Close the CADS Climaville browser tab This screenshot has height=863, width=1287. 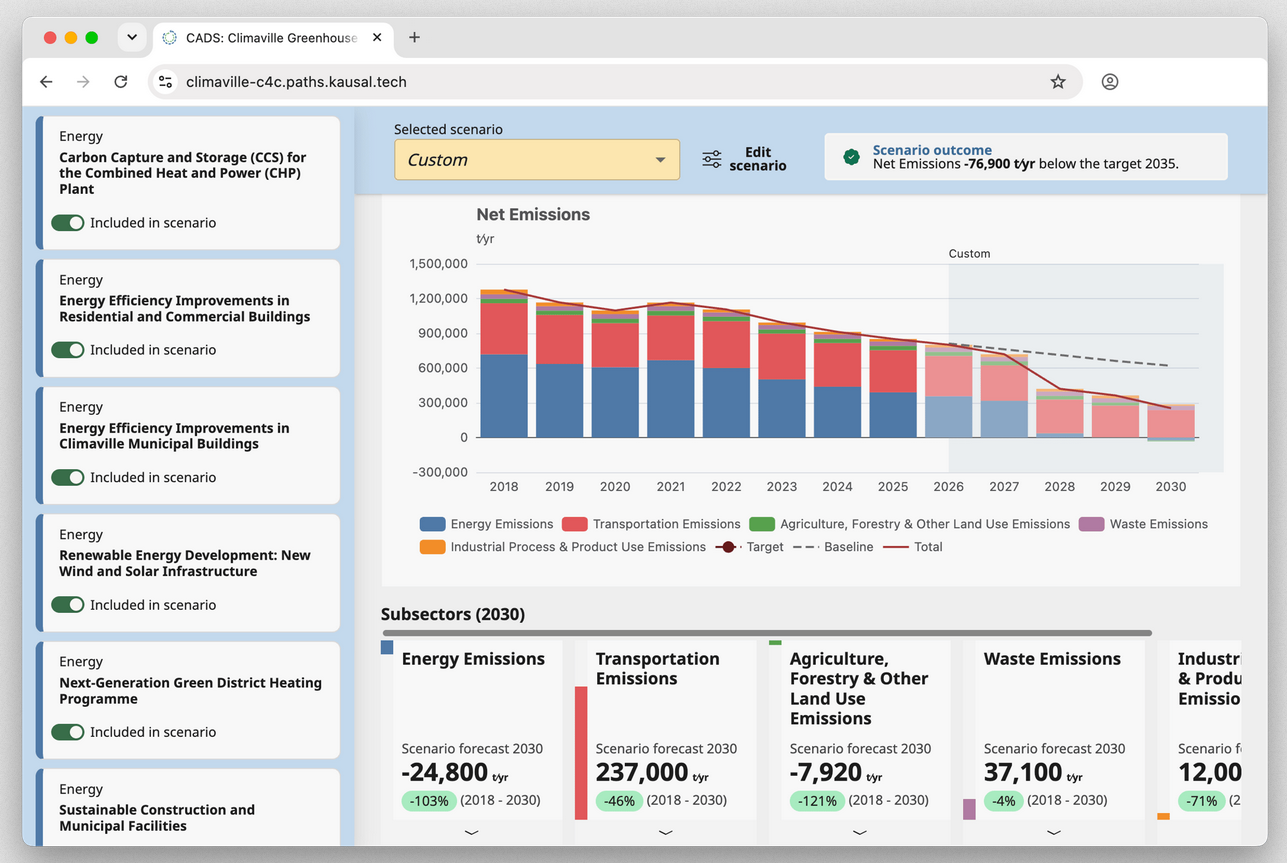click(x=377, y=38)
